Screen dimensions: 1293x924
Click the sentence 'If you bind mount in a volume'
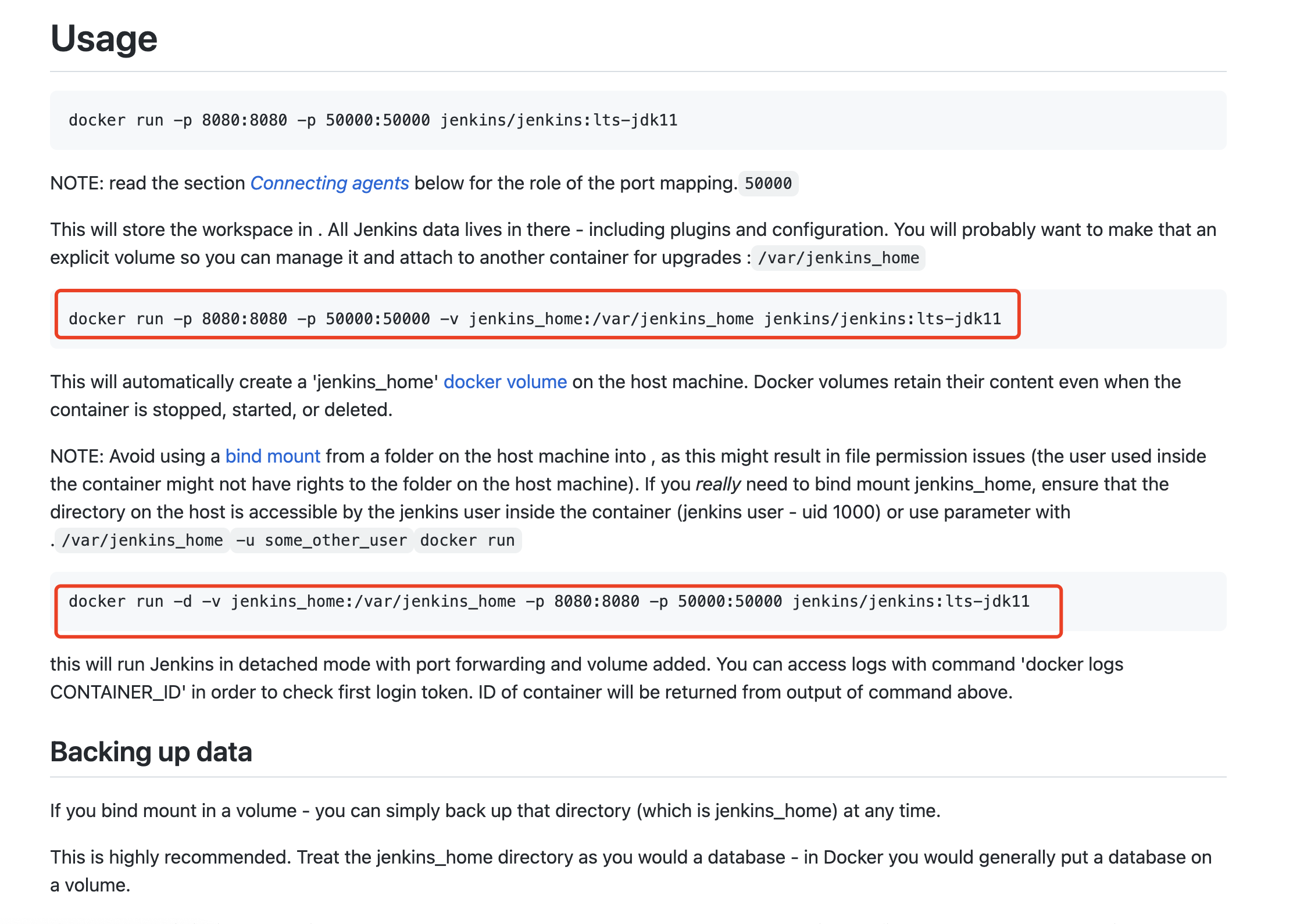pyautogui.click(x=494, y=811)
